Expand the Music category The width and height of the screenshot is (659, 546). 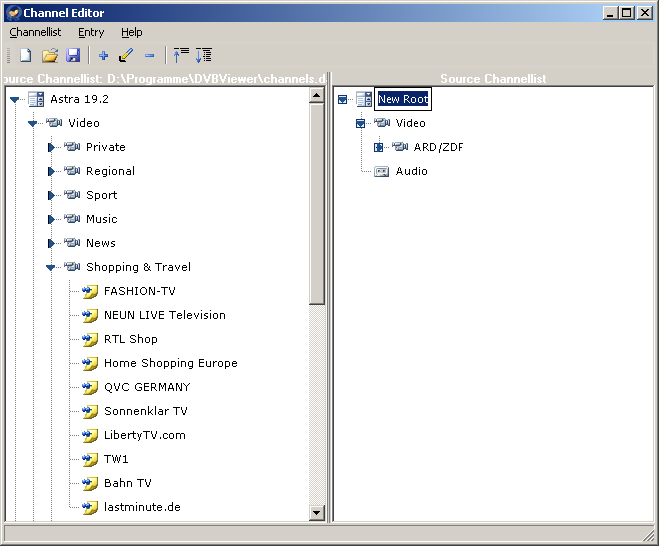51,219
